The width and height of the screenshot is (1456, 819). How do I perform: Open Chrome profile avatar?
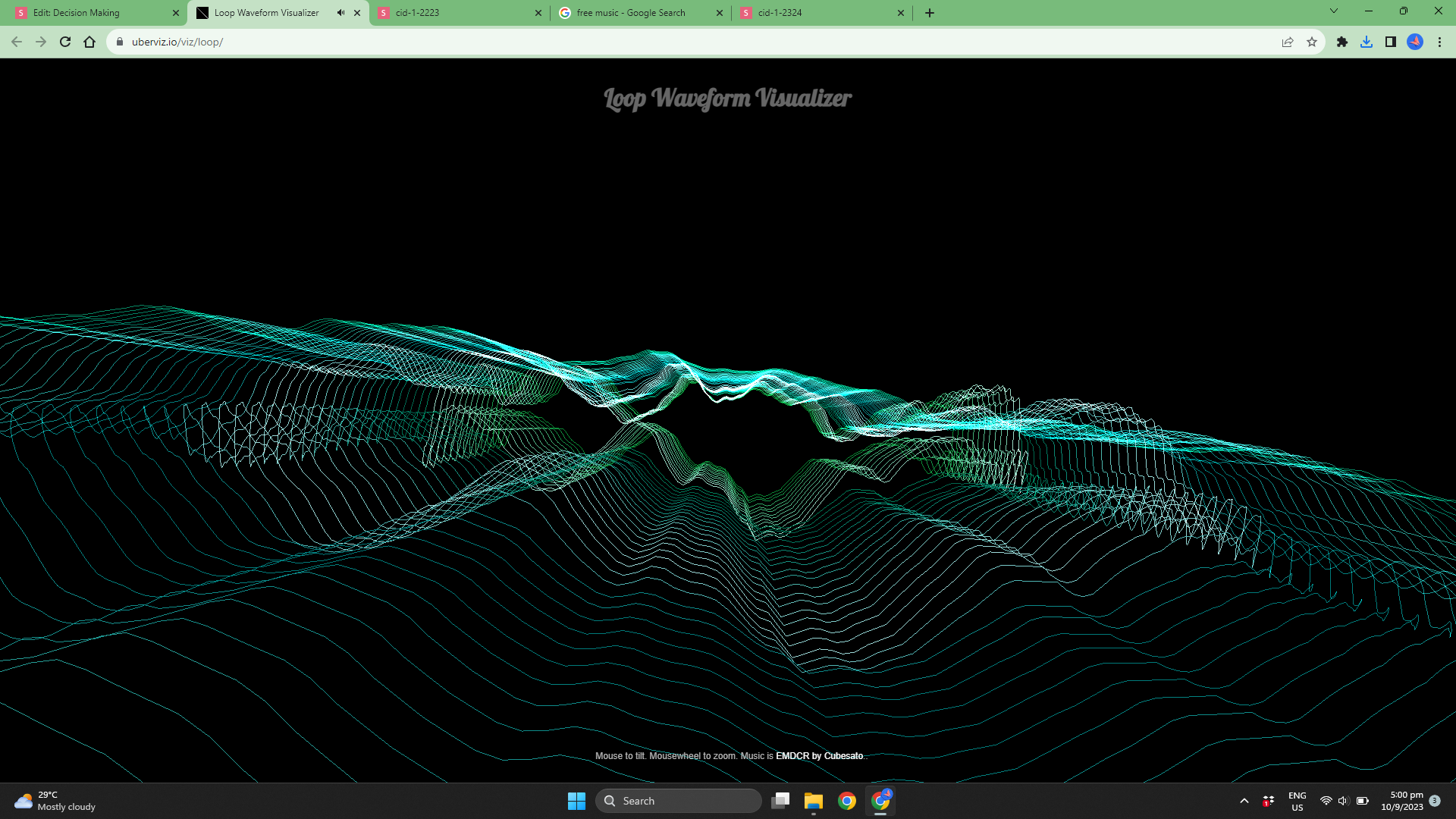[x=1415, y=42]
